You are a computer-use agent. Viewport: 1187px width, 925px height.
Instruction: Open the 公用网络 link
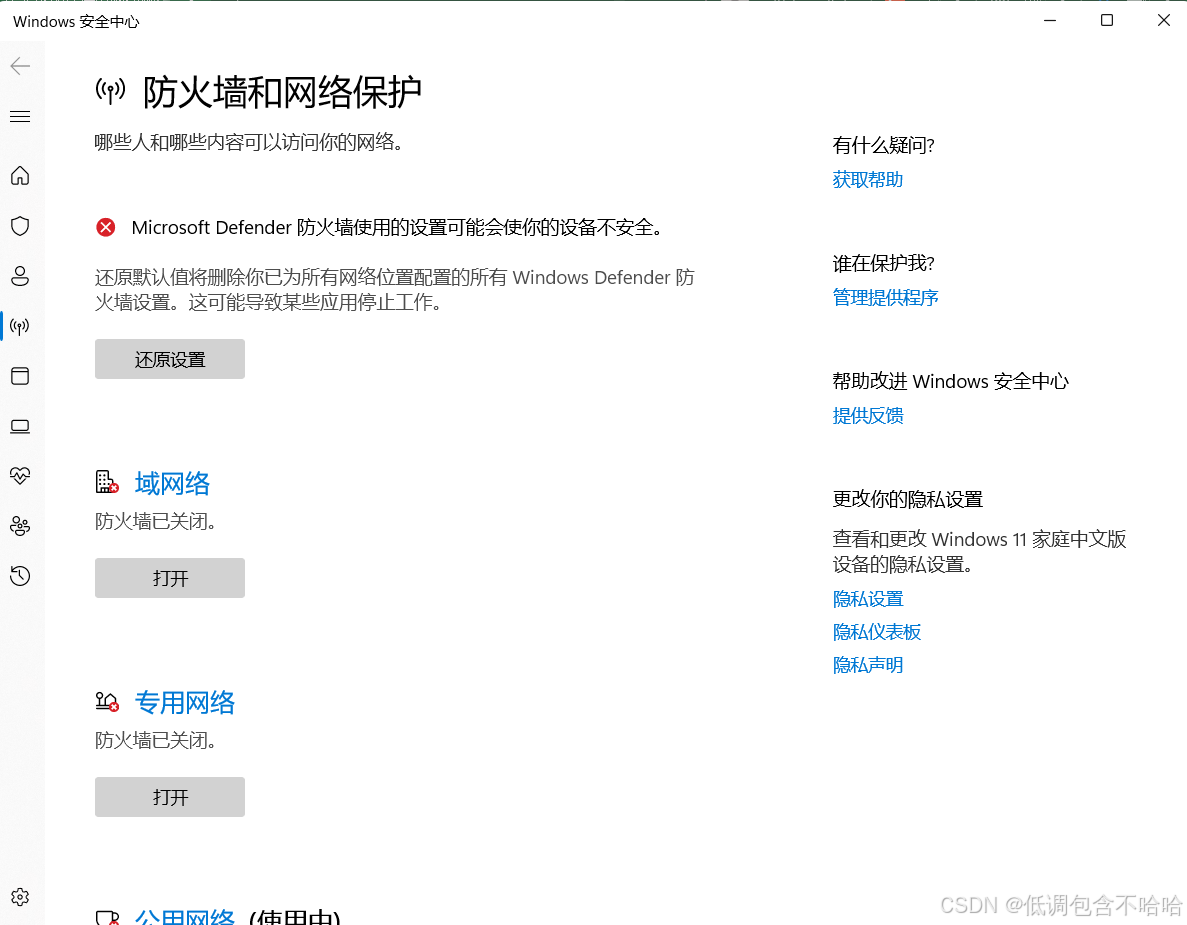click(x=185, y=917)
